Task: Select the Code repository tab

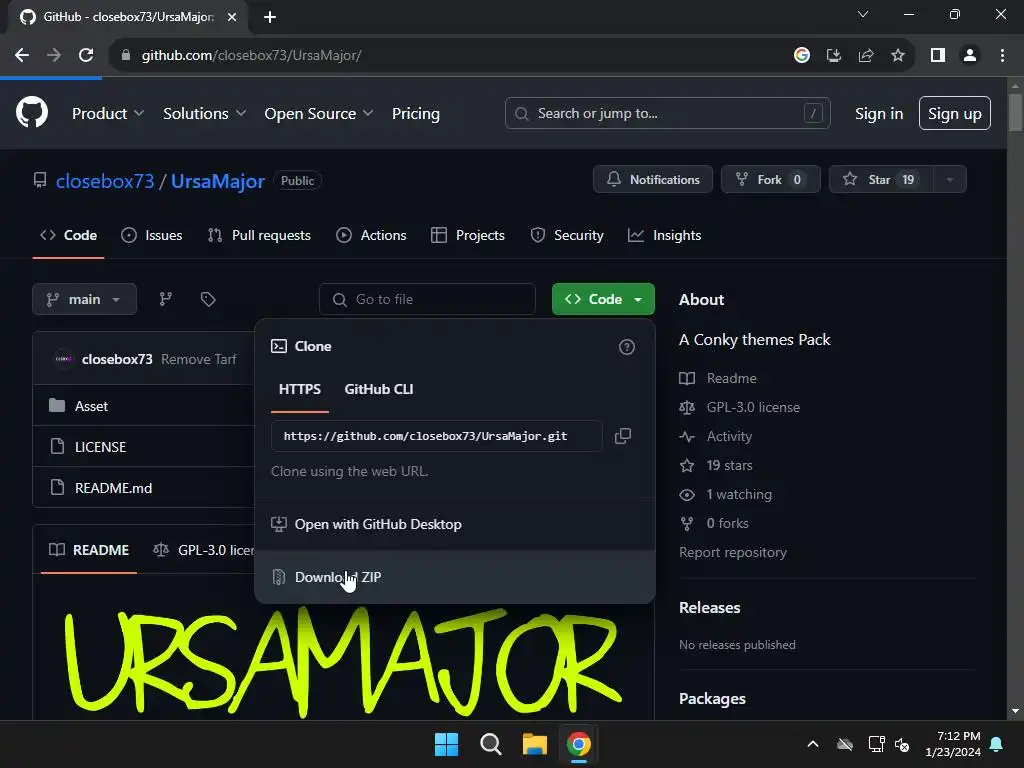Action: point(68,235)
